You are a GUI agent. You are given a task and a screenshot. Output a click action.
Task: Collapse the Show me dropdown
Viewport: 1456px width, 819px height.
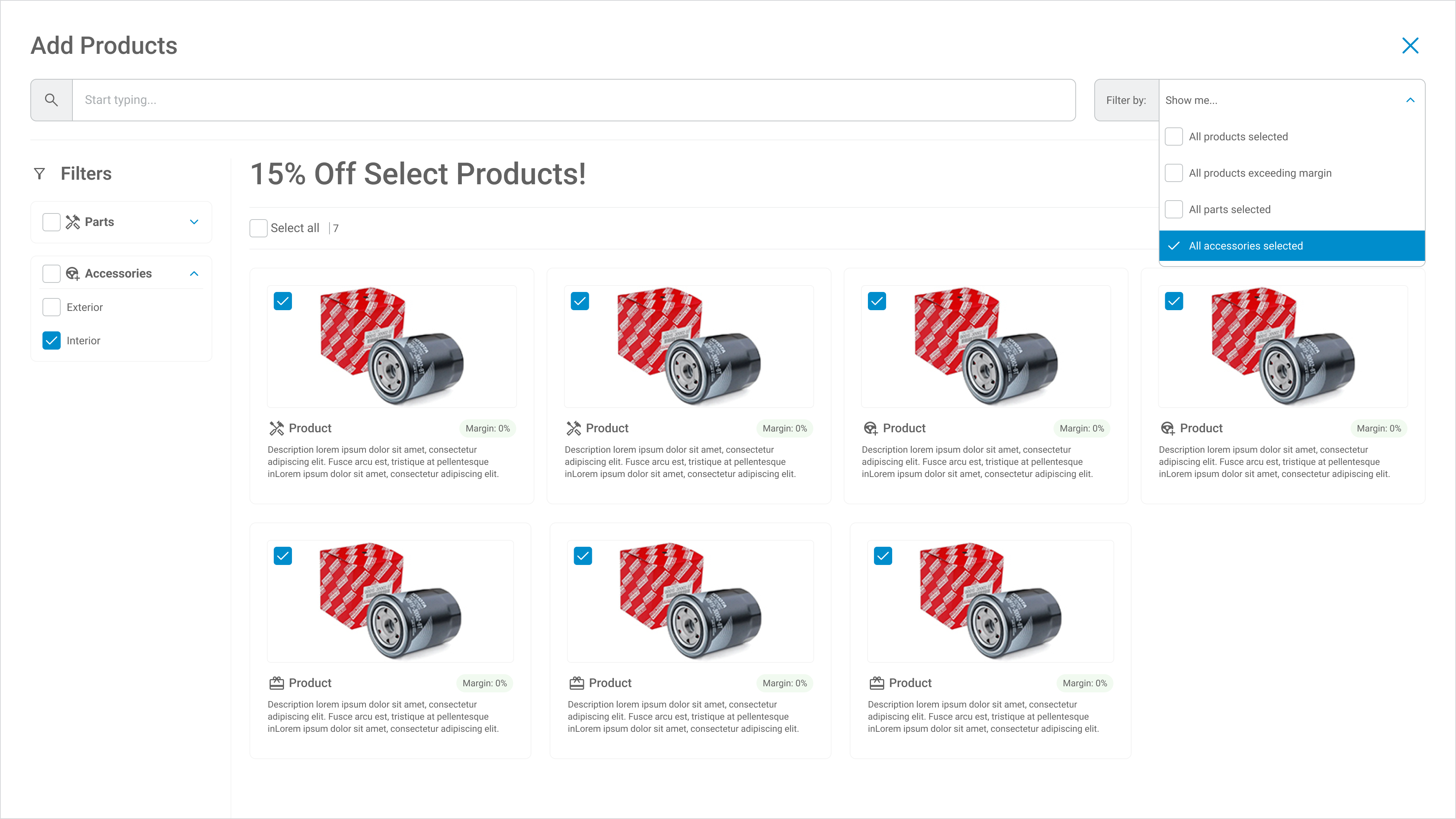click(x=1410, y=100)
